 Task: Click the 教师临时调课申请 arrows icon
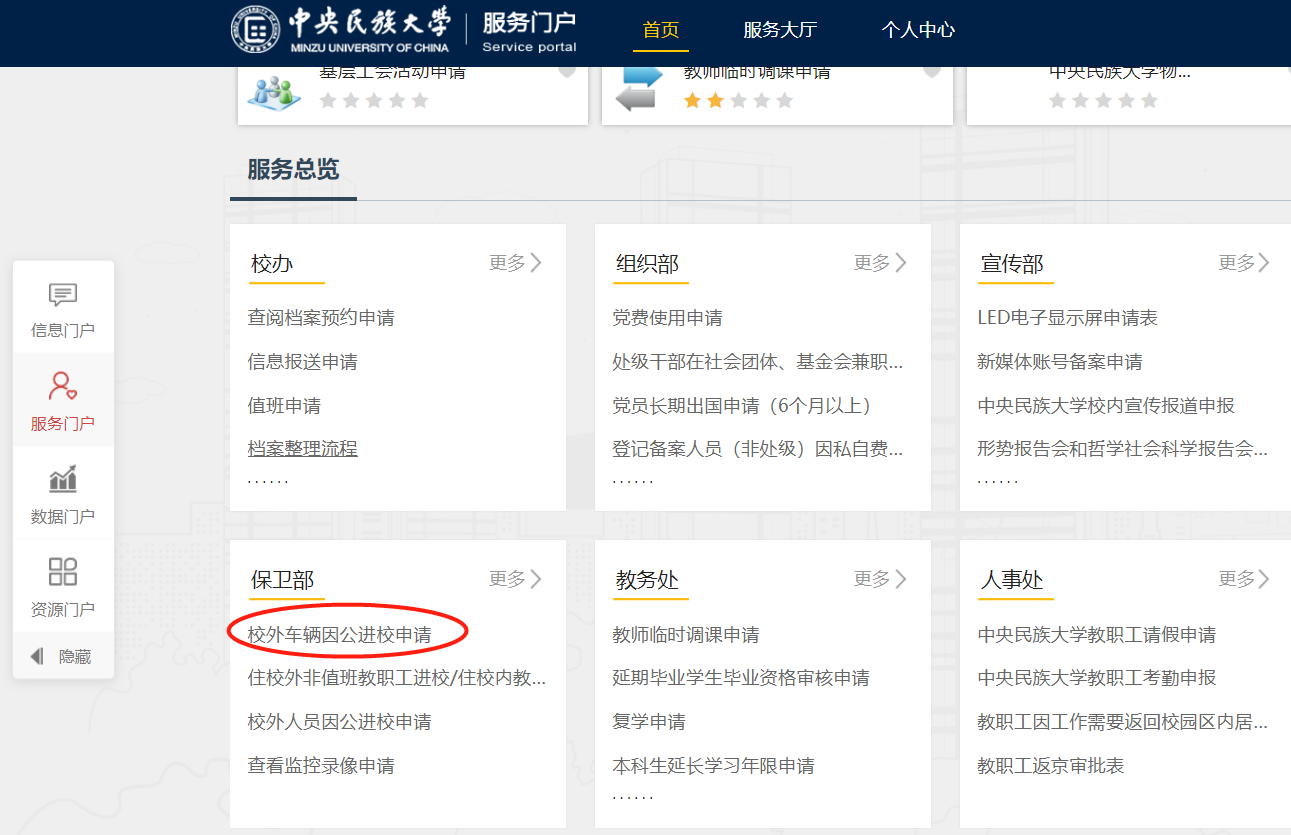pos(639,88)
